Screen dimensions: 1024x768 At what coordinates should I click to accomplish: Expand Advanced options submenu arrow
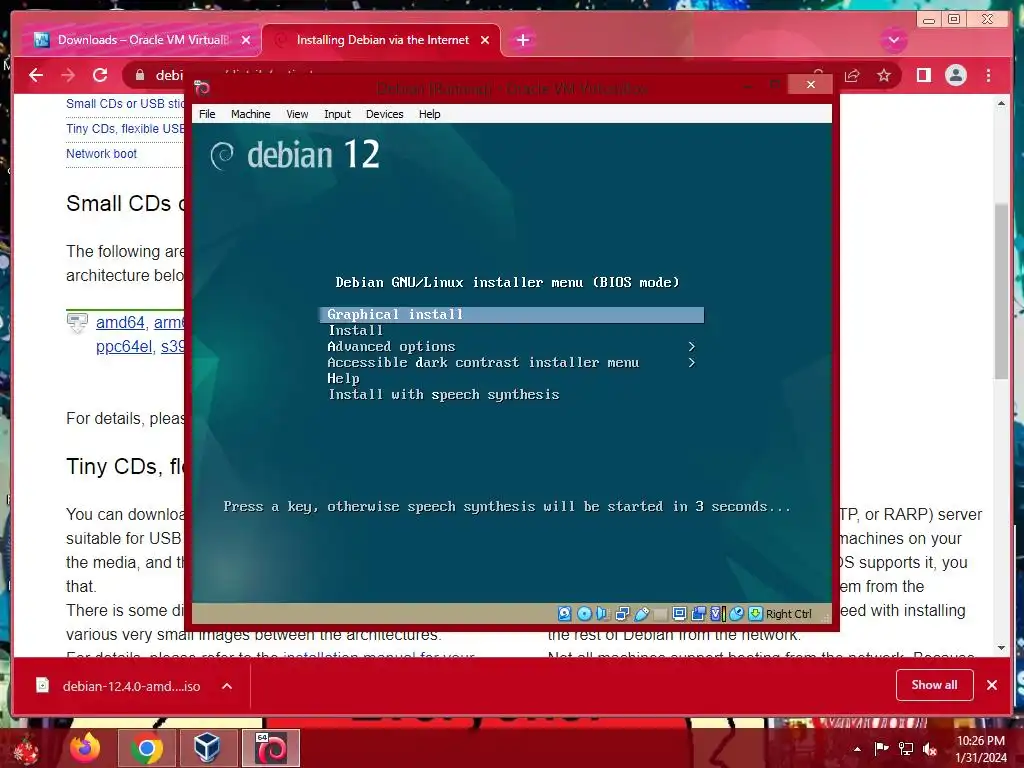pyautogui.click(x=692, y=347)
